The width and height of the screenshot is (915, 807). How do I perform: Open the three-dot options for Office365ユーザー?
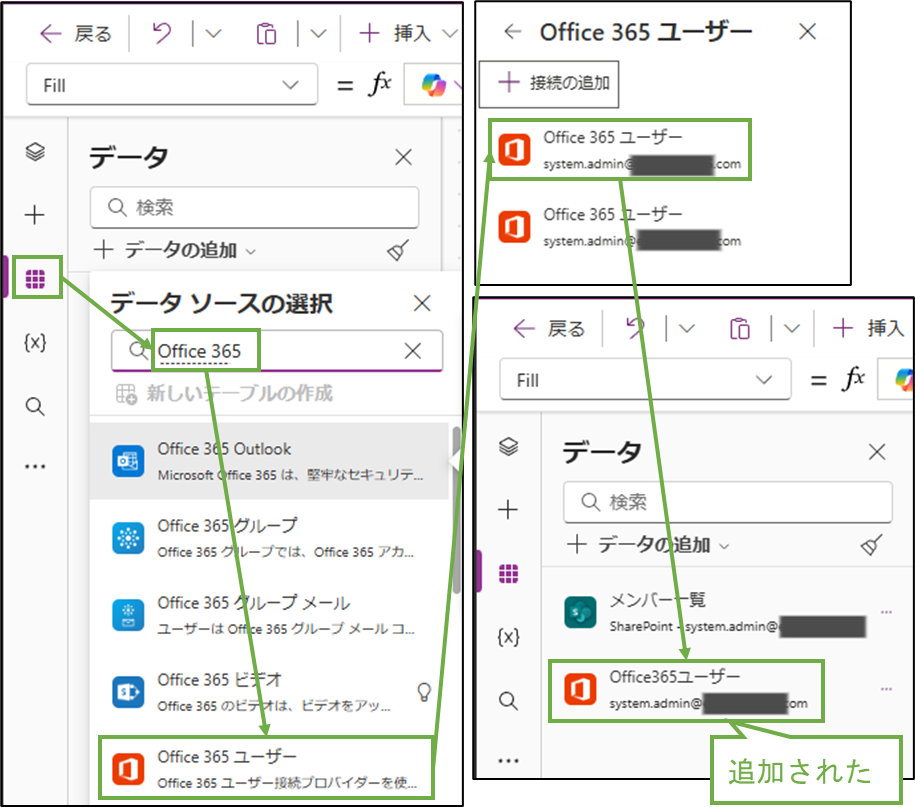[886, 689]
